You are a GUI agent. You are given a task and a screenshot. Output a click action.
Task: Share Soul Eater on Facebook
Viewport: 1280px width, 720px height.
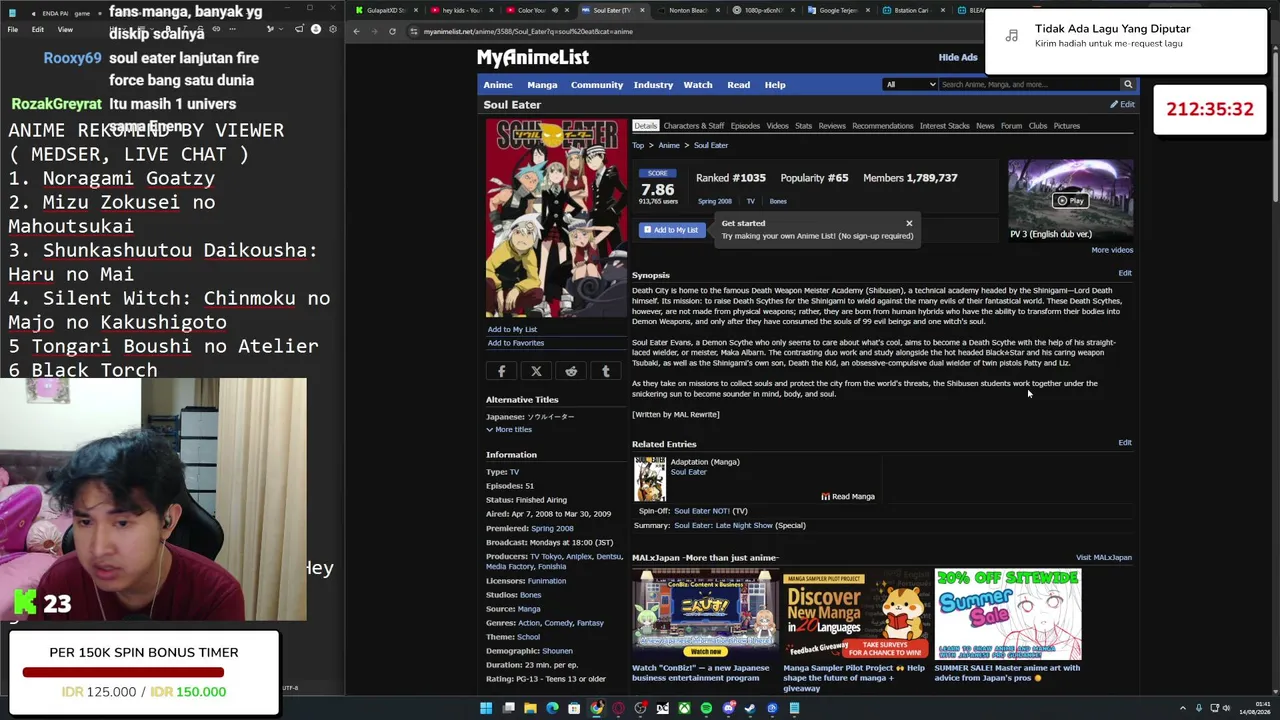click(x=502, y=371)
